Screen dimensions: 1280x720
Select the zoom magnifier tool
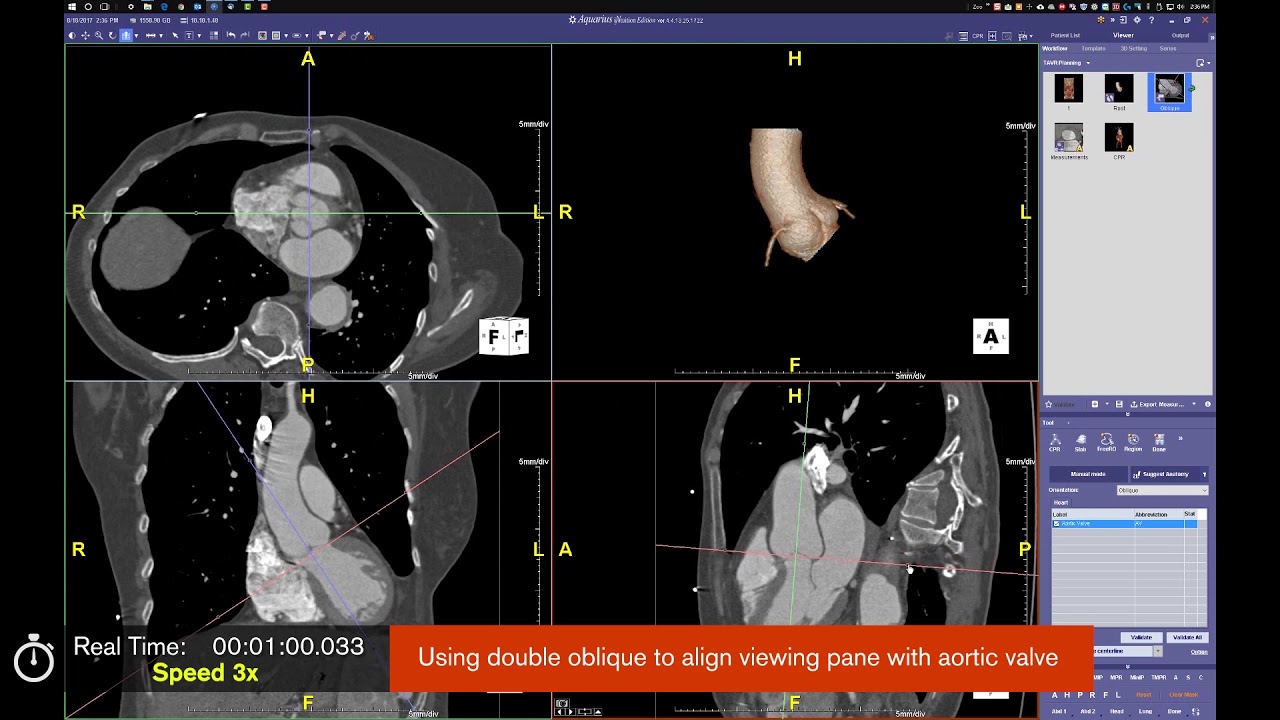click(99, 35)
